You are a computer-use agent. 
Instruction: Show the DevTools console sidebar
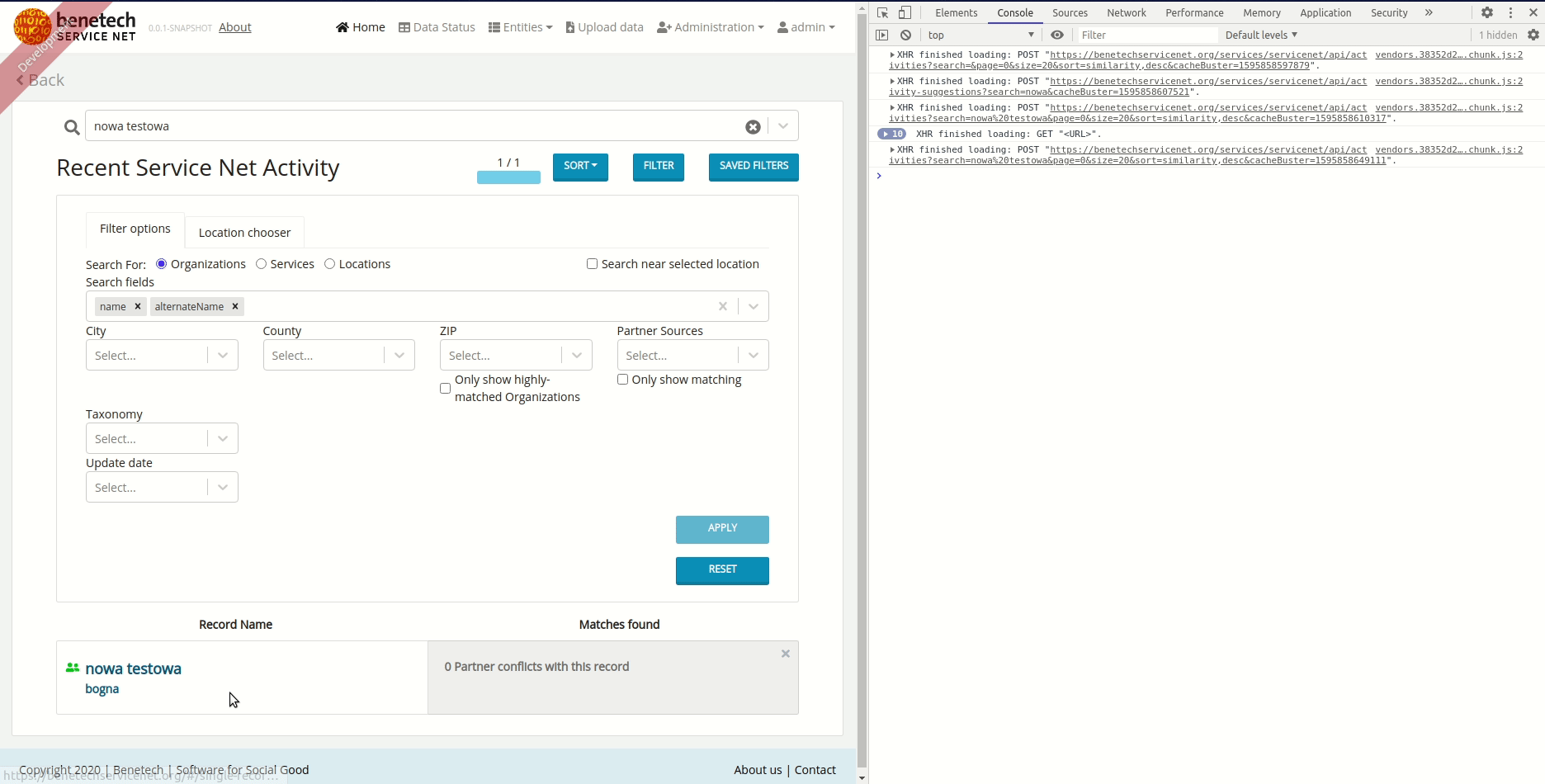pos(882,35)
